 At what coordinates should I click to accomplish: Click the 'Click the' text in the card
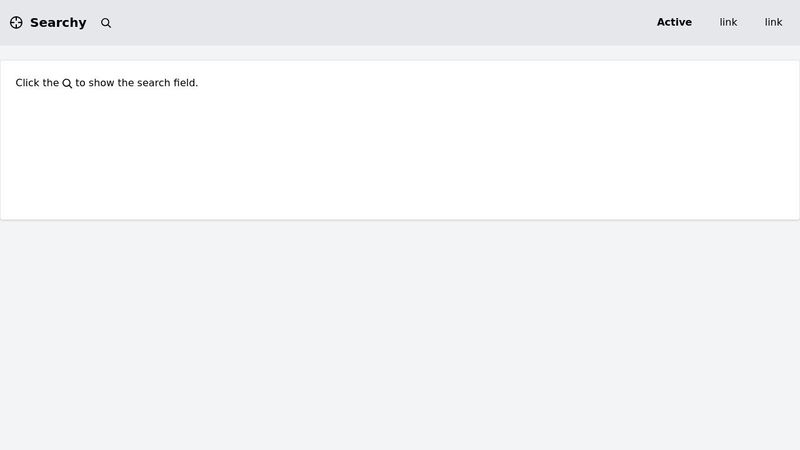37,83
